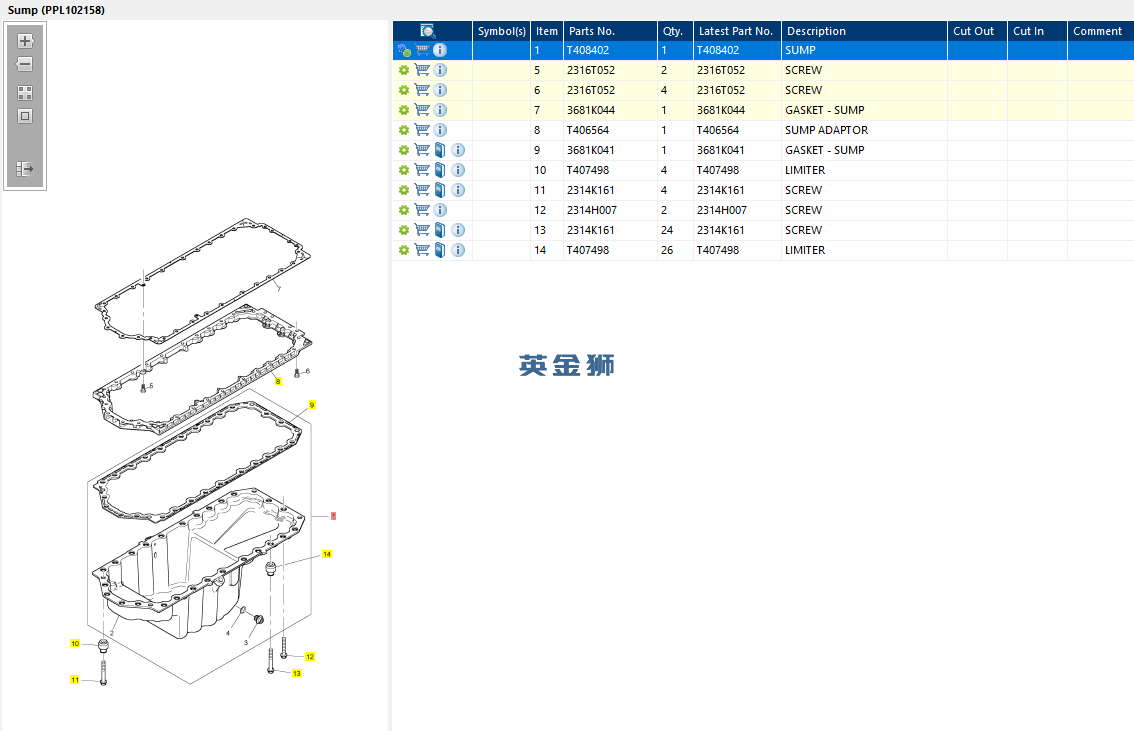Screen dimensions: 1134x731
Task: Click the green gear icon for item 5
Action: click(x=404, y=70)
